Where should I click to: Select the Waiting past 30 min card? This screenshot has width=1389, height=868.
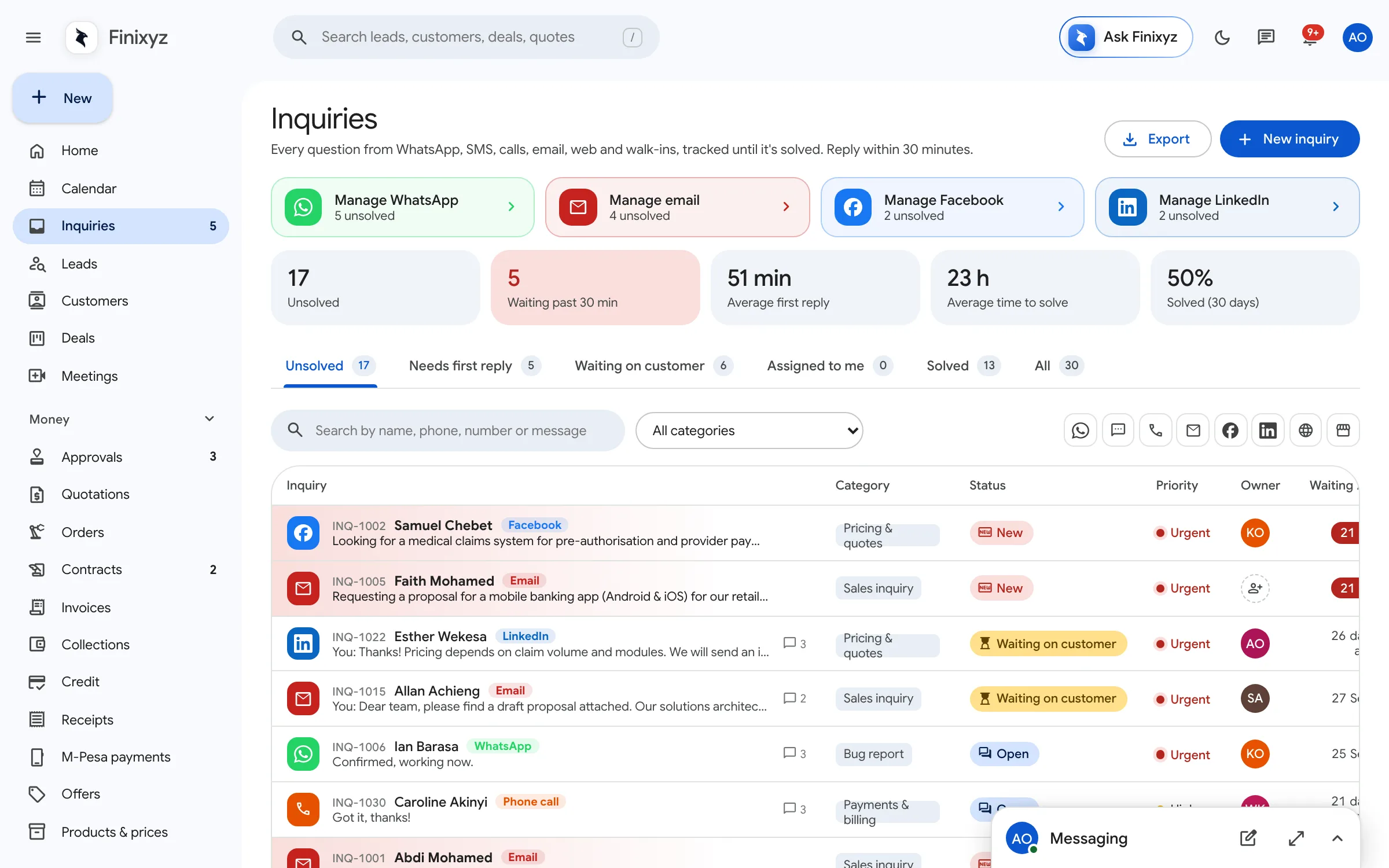pyautogui.click(x=595, y=288)
